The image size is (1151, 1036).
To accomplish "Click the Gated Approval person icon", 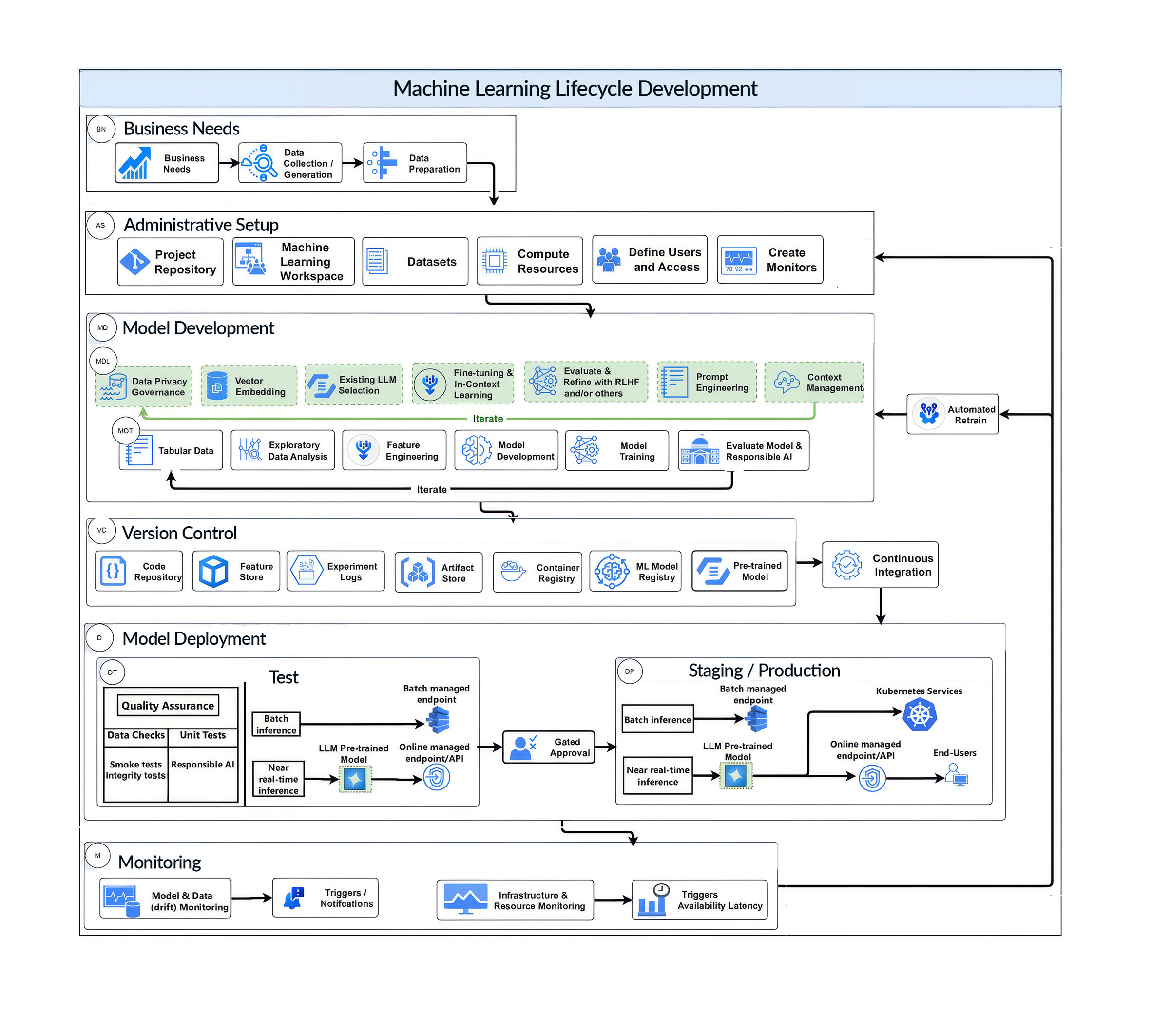I will coord(522,748).
